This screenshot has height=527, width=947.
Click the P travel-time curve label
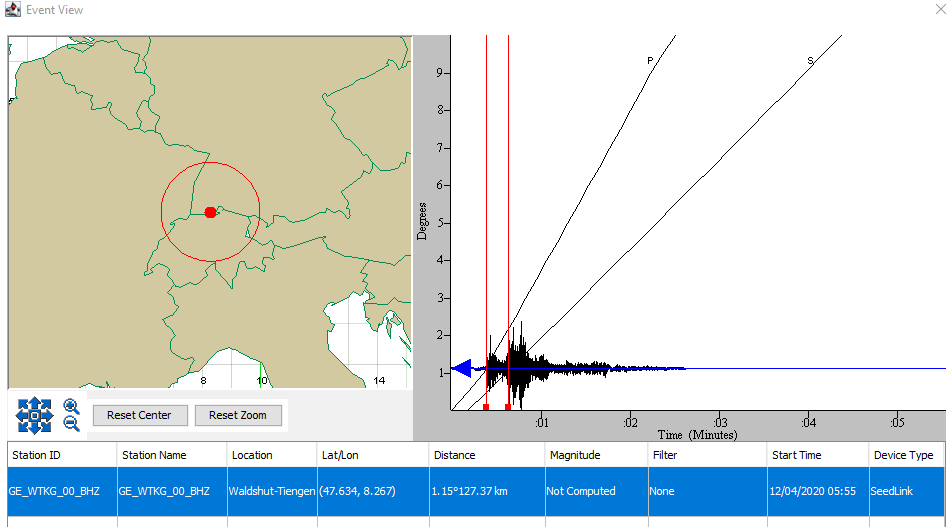pos(650,61)
